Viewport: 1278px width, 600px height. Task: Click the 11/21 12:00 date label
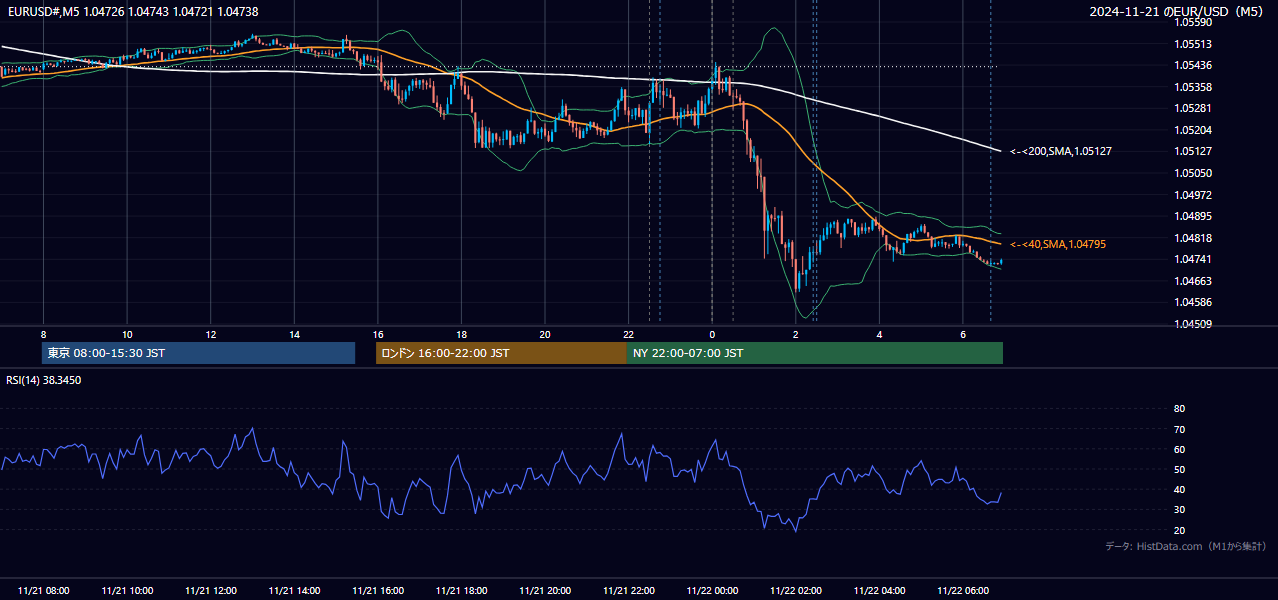coord(211,591)
